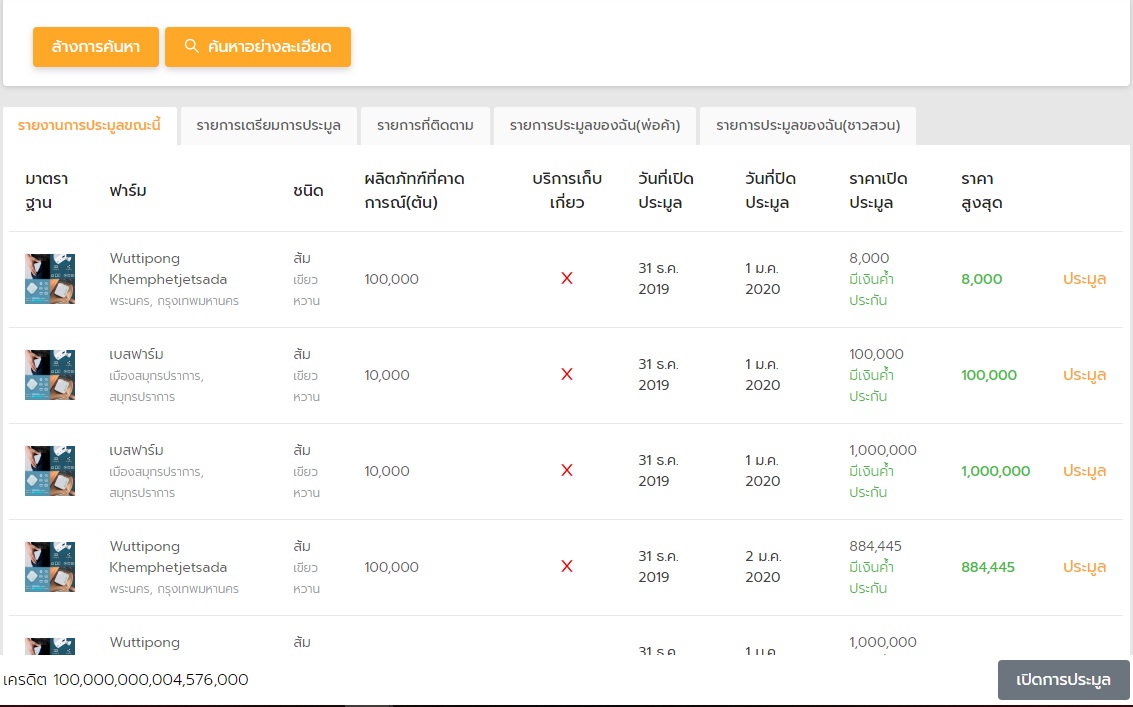Click the ล้างการค้นหา clear search button

coord(96,47)
